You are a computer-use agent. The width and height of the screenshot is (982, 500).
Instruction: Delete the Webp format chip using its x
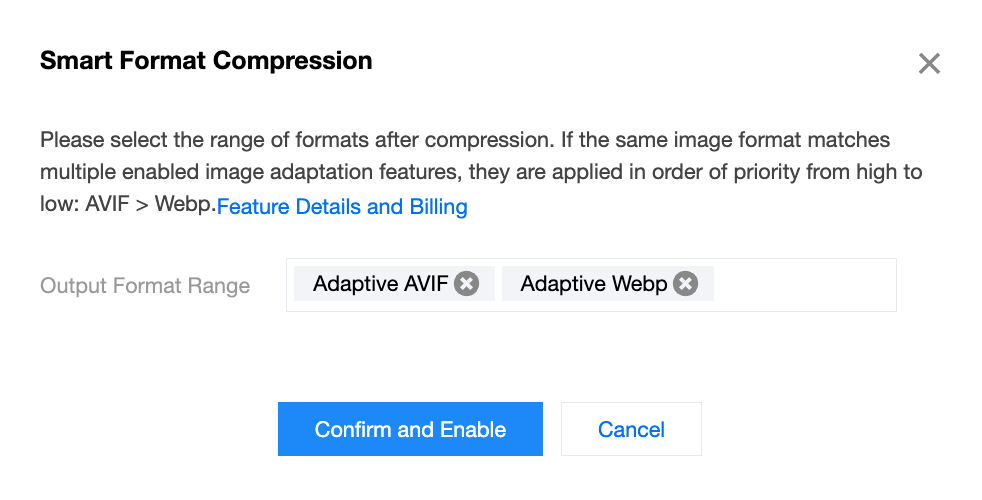pos(685,284)
